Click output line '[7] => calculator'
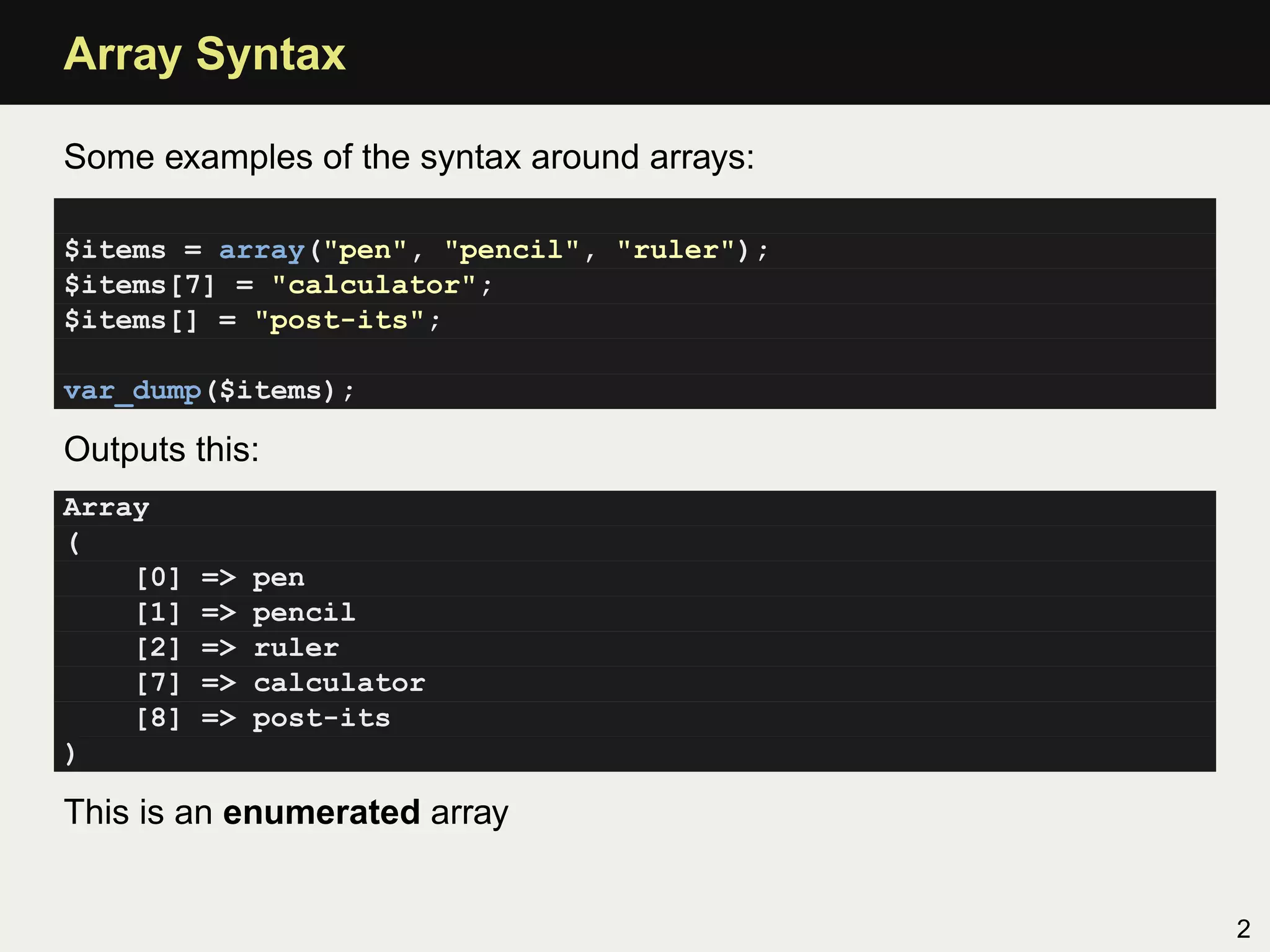The width and height of the screenshot is (1270, 952). click(280, 684)
